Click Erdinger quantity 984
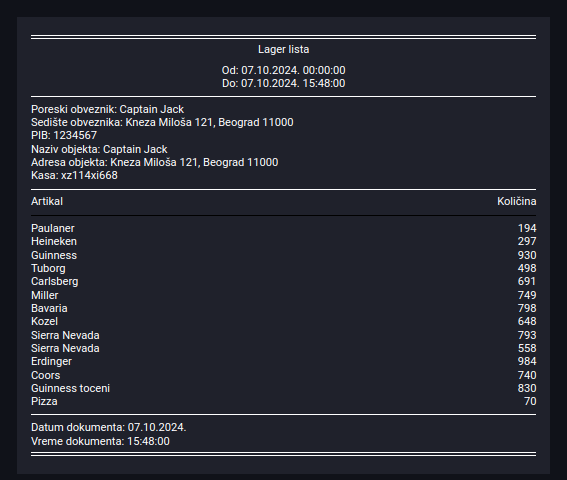 (527, 361)
